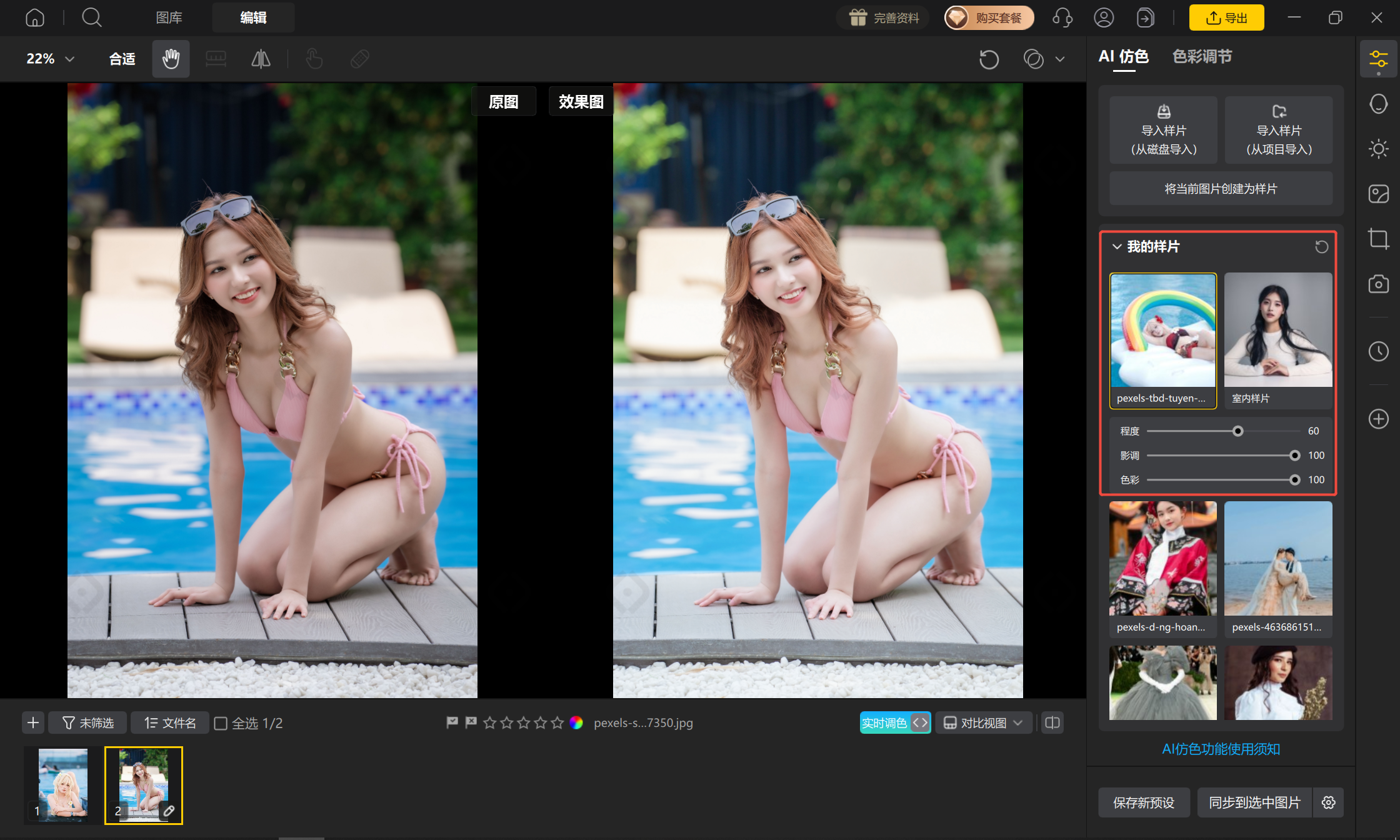Click the Export button
The height and width of the screenshot is (840, 1400).
click(x=1226, y=17)
